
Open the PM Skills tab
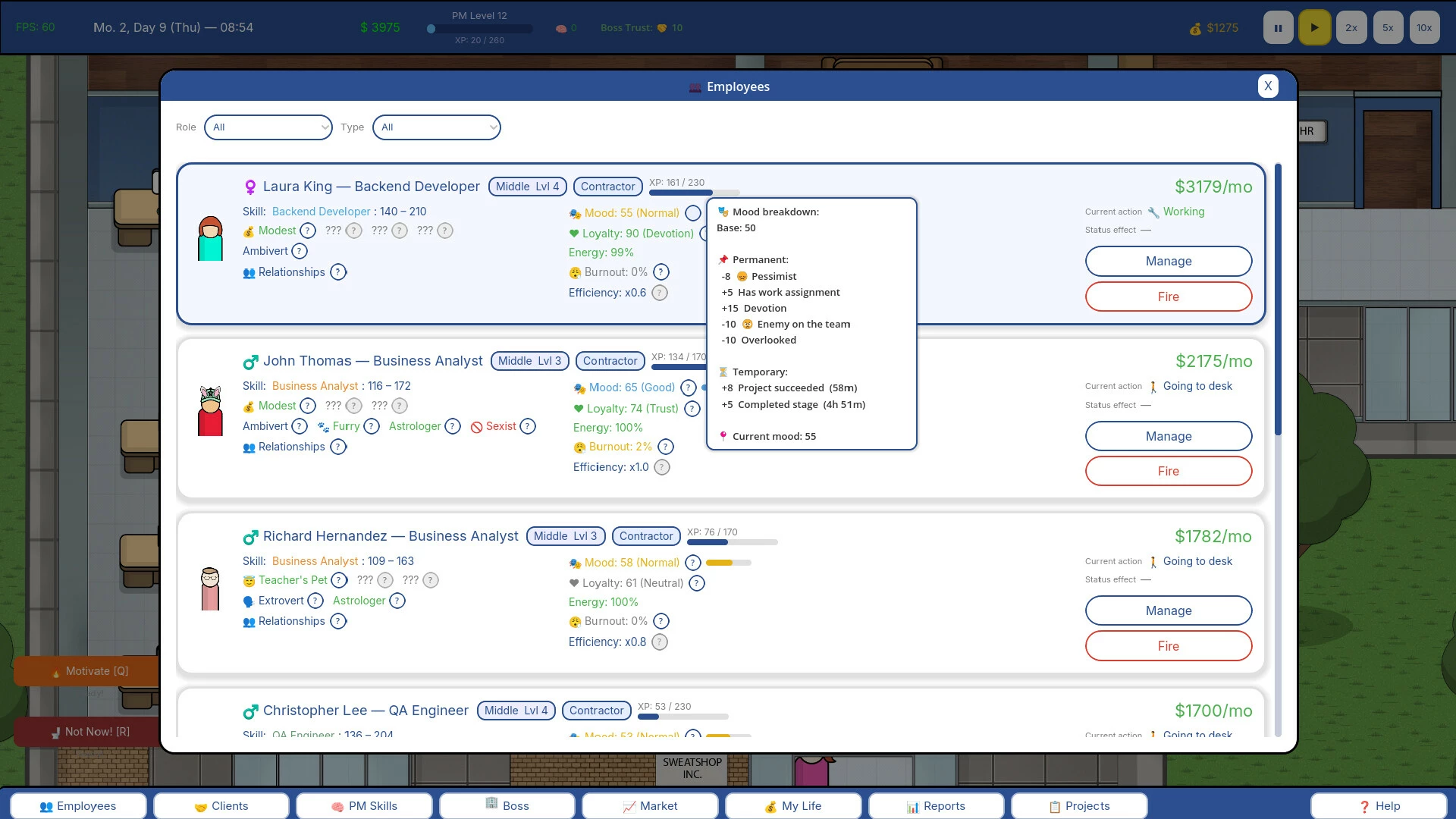[364, 806]
